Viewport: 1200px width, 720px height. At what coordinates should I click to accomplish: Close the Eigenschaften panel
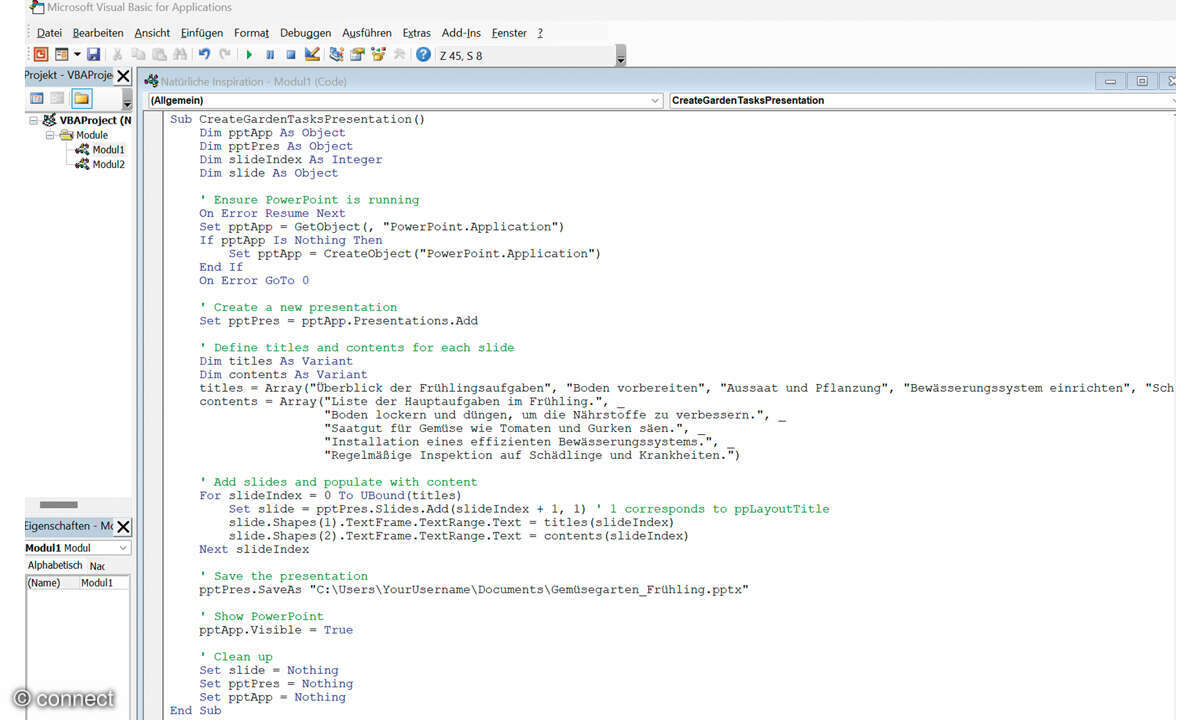(123, 526)
